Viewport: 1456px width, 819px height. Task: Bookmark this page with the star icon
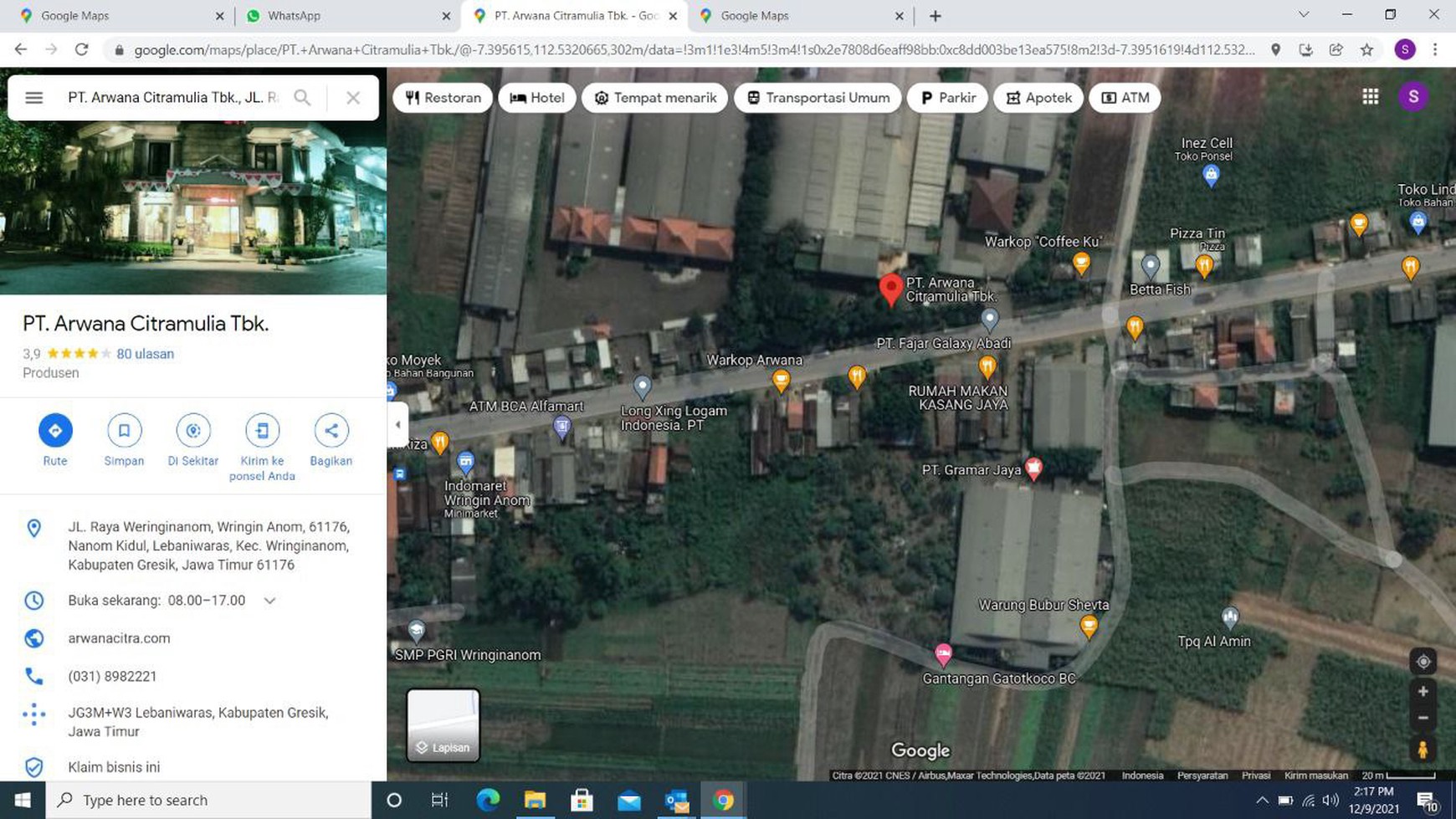click(1366, 50)
